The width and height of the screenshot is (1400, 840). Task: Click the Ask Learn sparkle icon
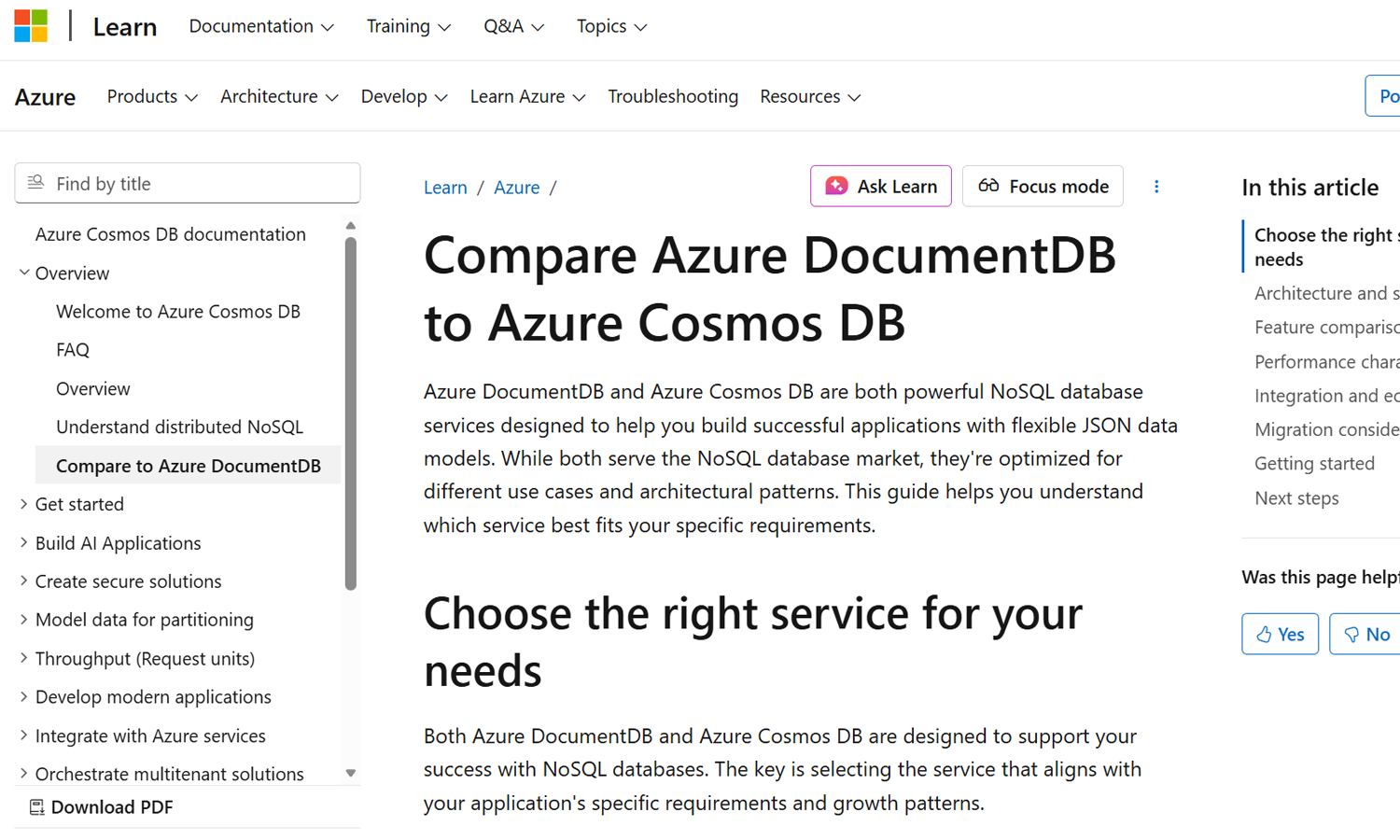click(836, 186)
